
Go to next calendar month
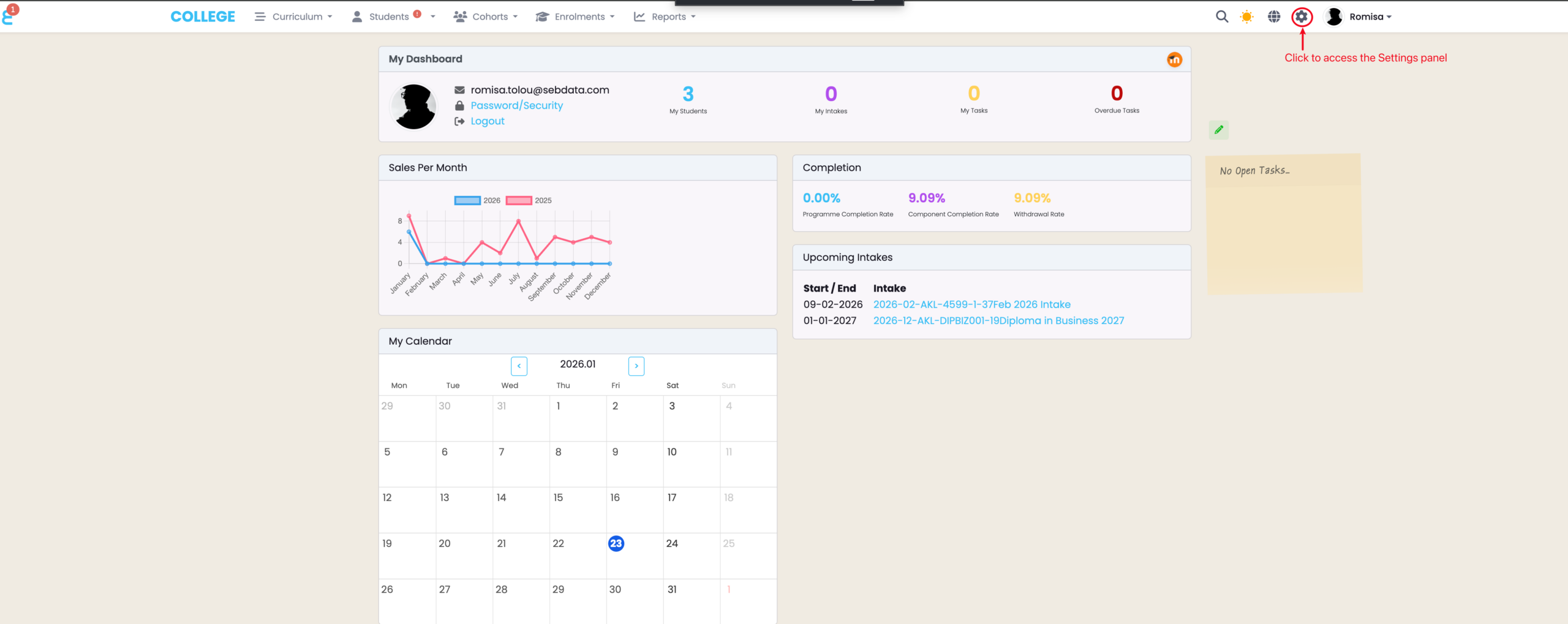tap(636, 366)
